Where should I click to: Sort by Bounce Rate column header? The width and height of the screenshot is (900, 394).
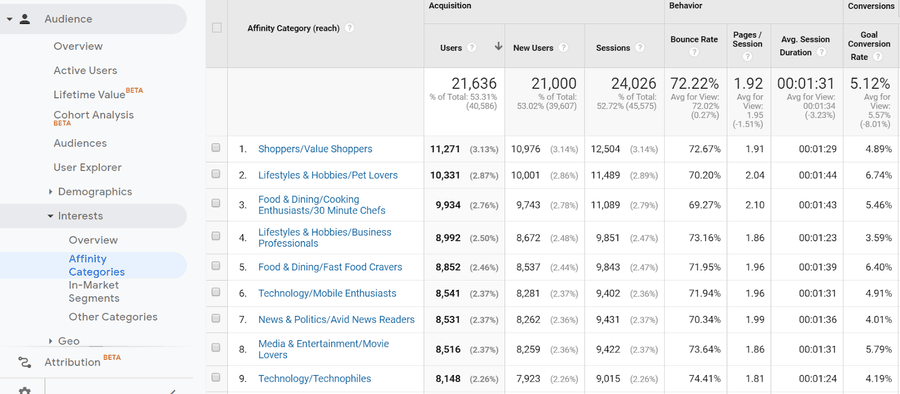pyautogui.click(x=694, y=40)
